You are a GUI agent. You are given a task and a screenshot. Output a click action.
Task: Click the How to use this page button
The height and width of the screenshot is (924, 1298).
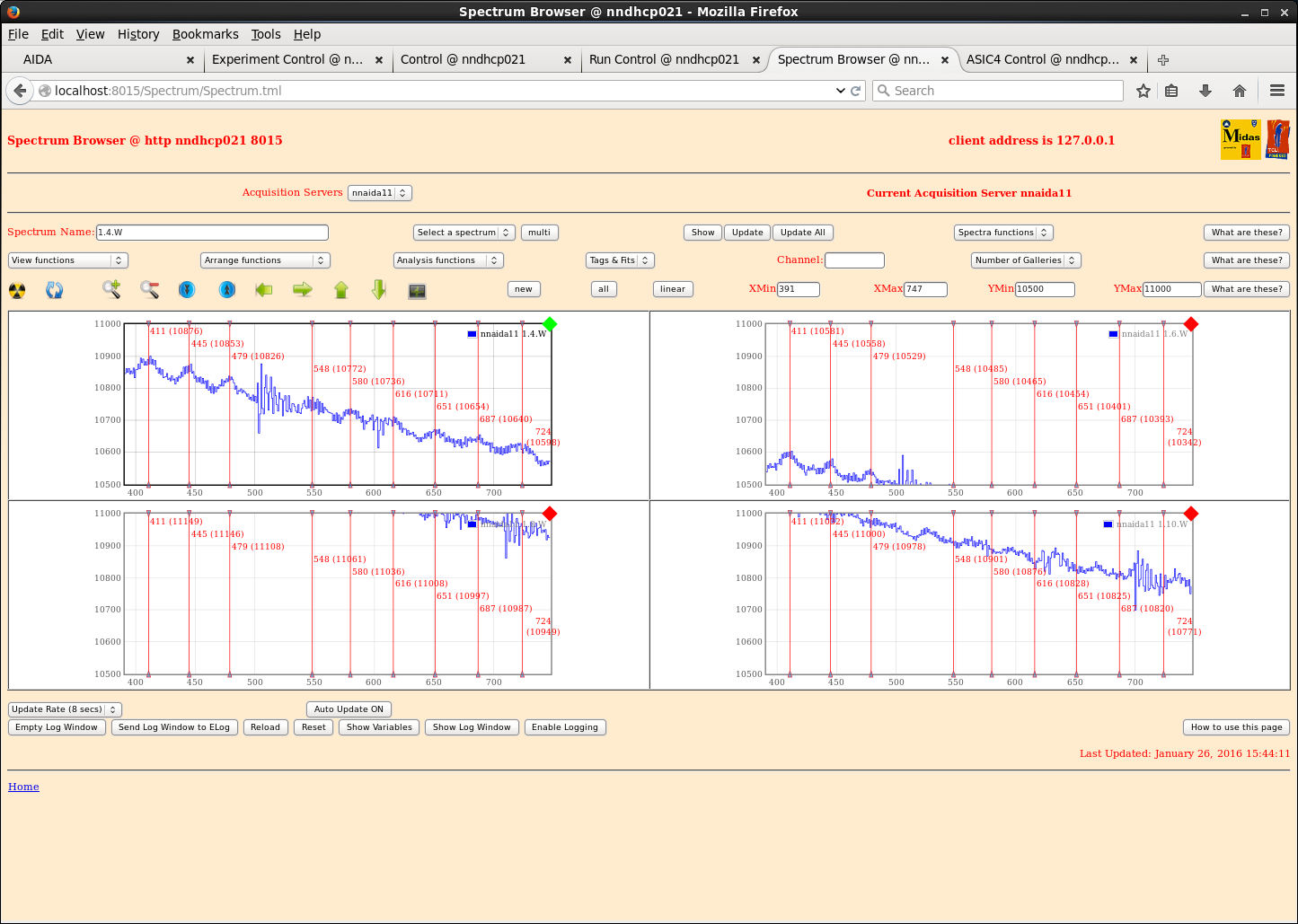pyautogui.click(x=1236, y=727)
